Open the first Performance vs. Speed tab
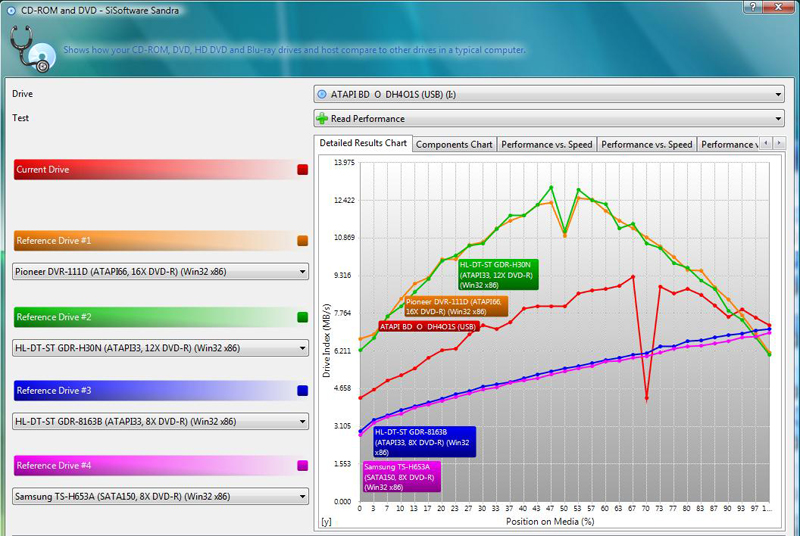Viewport: 800px width, 536px height. [546, 144]
